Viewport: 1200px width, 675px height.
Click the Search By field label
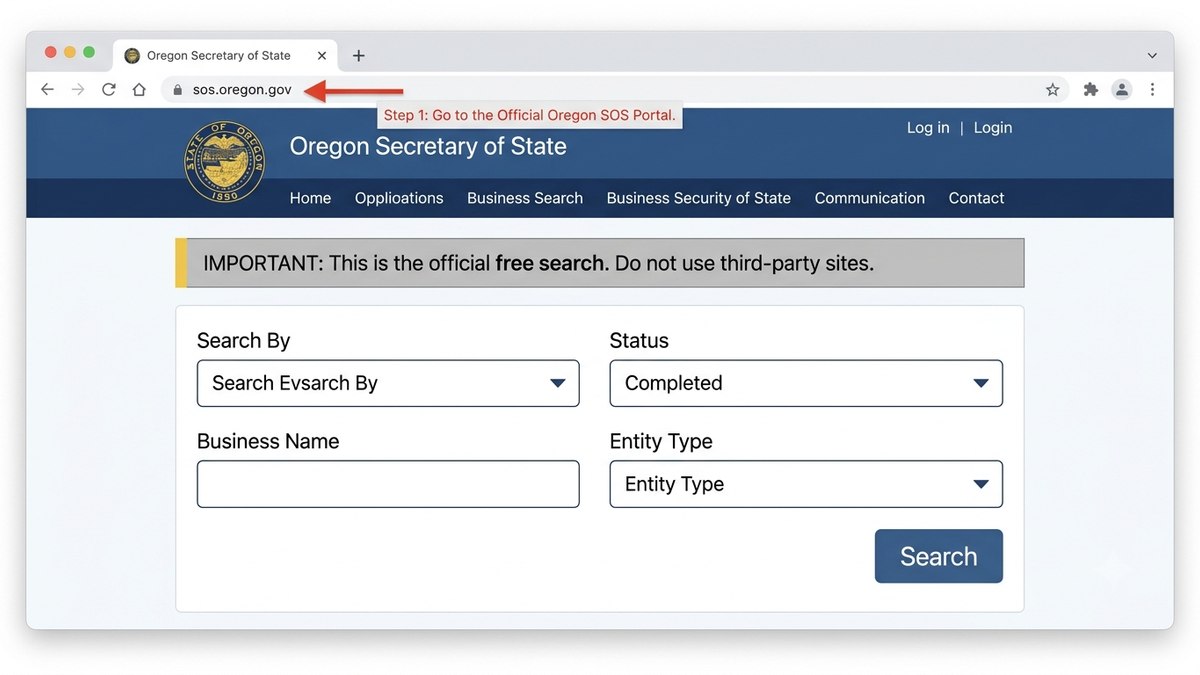[x=243, y=341]
